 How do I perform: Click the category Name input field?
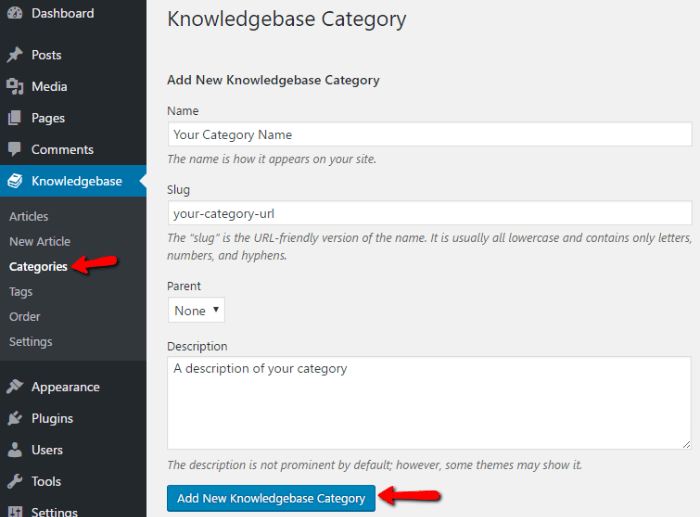coord(429,134)
